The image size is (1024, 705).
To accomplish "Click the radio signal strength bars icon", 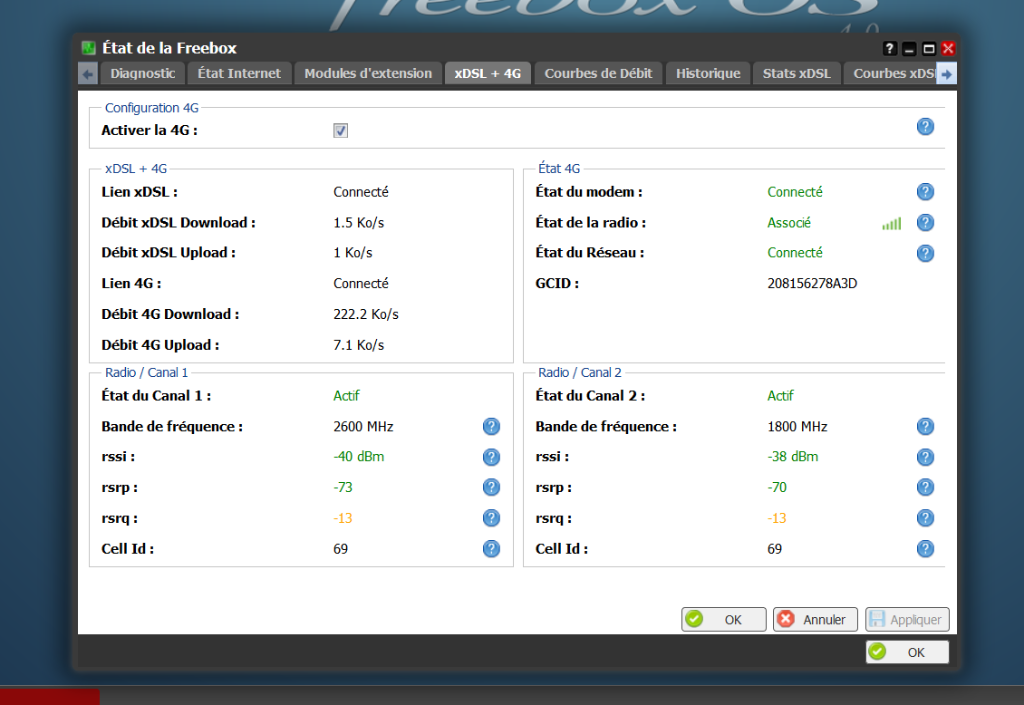I will point(891,224).
